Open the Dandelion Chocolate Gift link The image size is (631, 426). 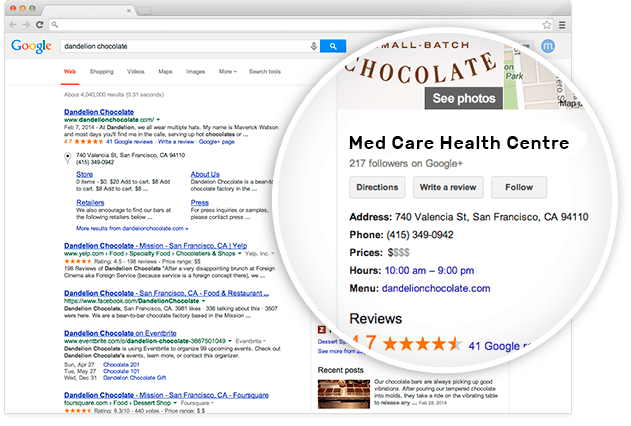(134, 378)
